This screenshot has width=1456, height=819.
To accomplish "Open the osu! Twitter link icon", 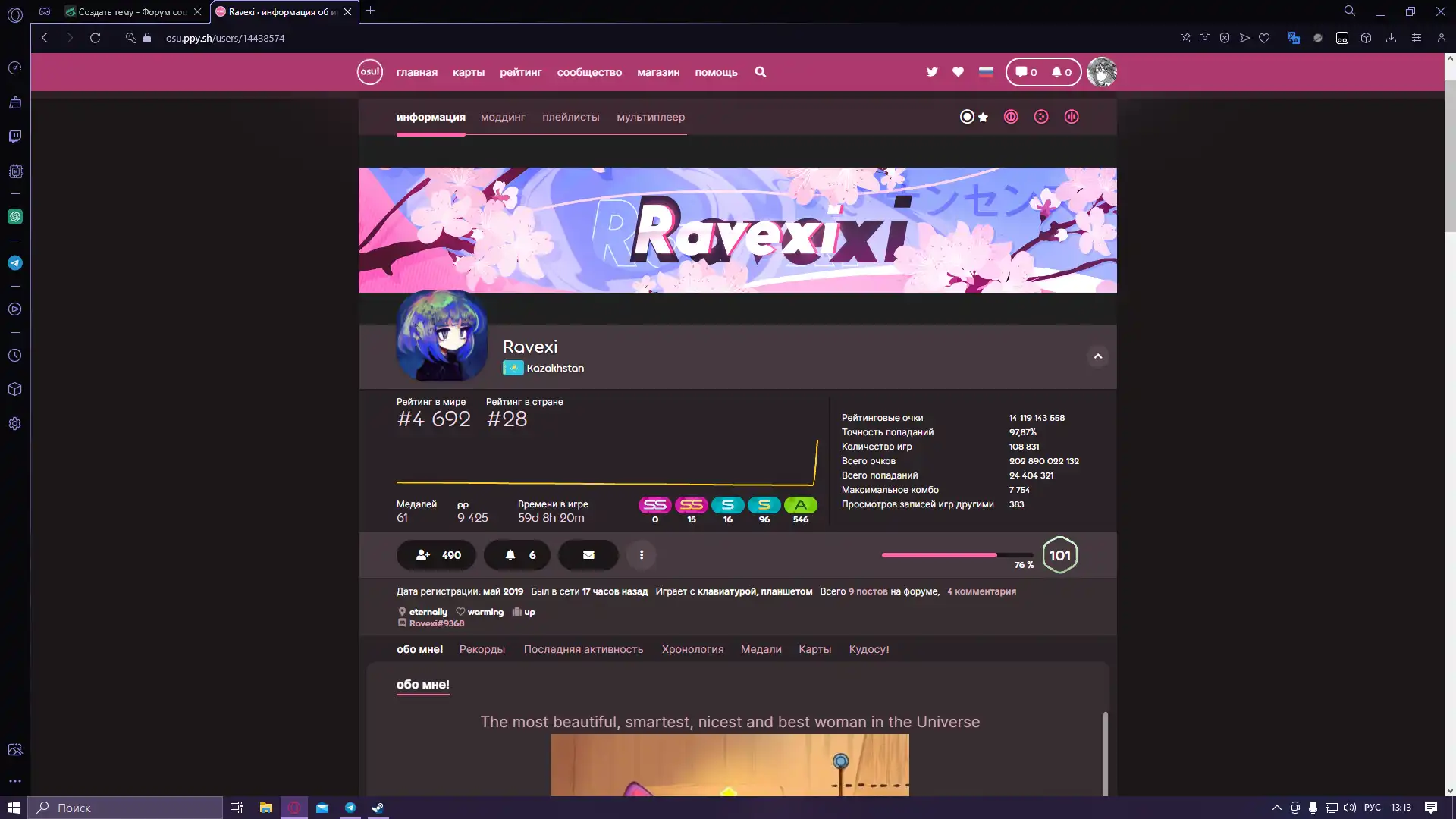I will click(932, 72).
